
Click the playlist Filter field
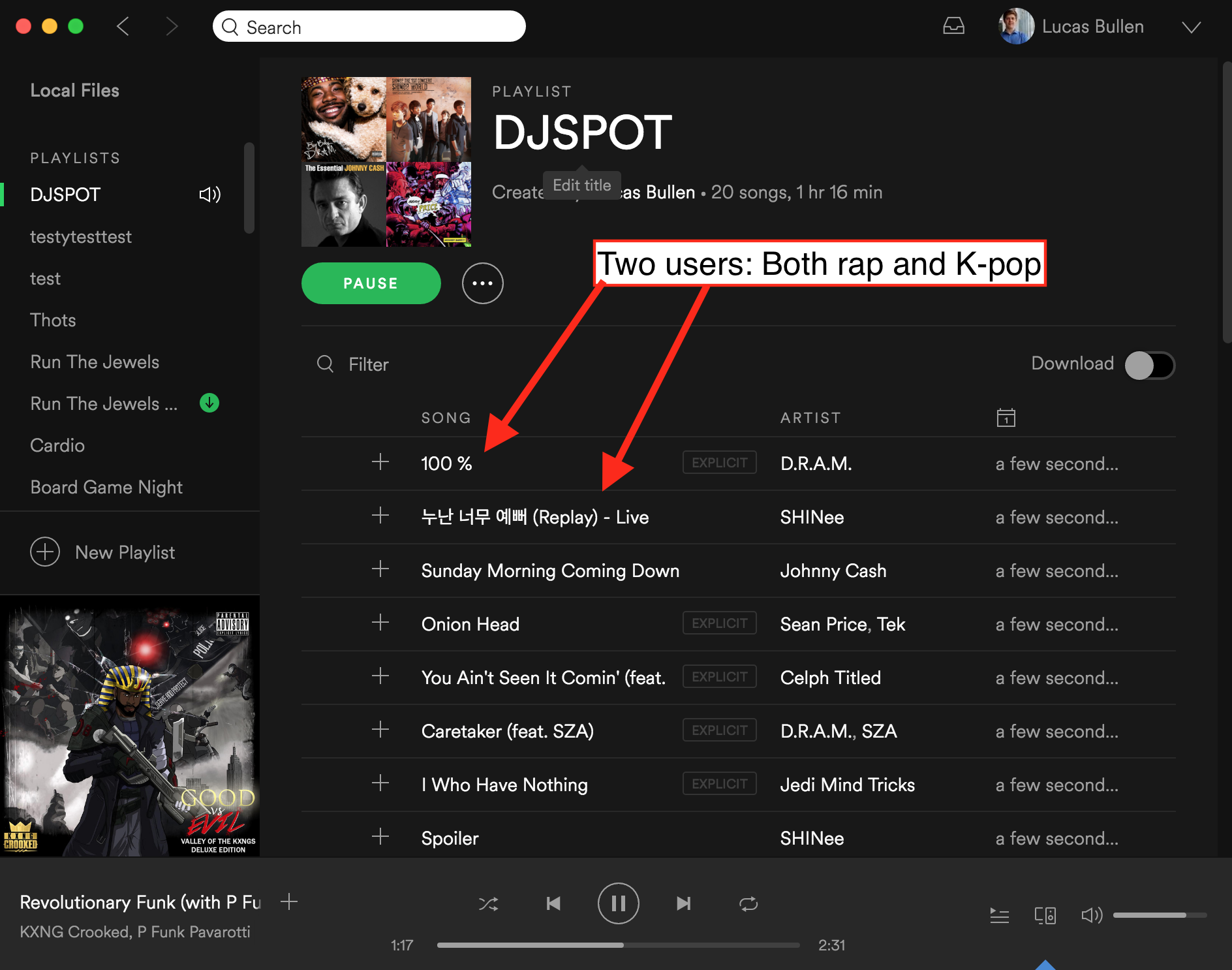[353, 364]
